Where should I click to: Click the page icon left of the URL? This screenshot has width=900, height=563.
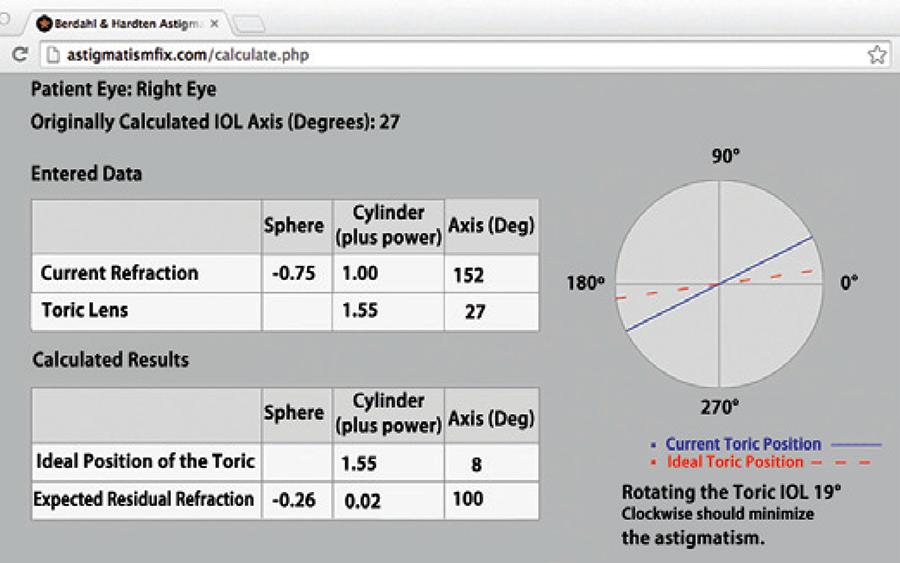[x=50, y=55]
